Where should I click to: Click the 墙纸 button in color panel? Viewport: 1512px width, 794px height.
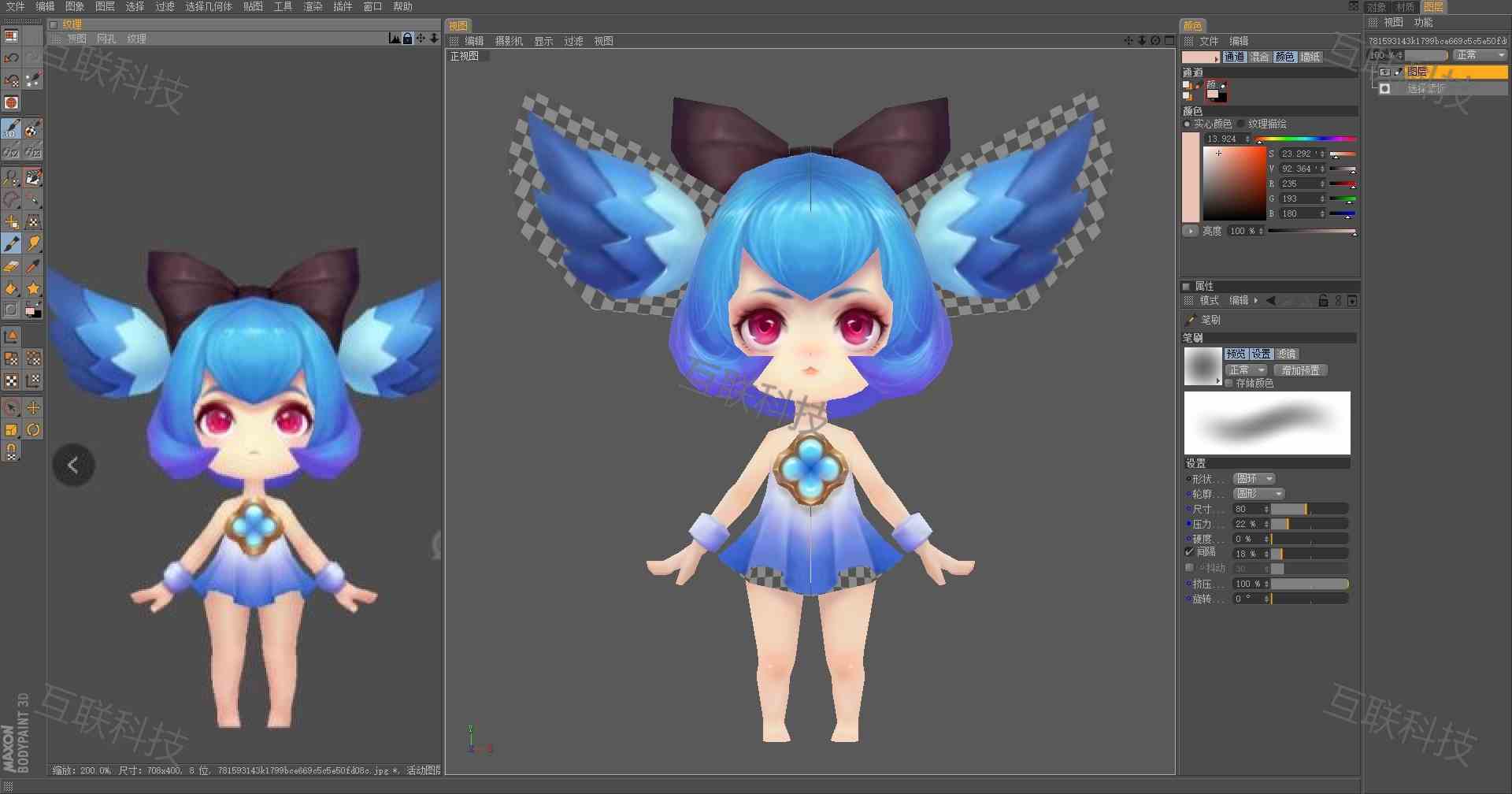pos(1310,57)
